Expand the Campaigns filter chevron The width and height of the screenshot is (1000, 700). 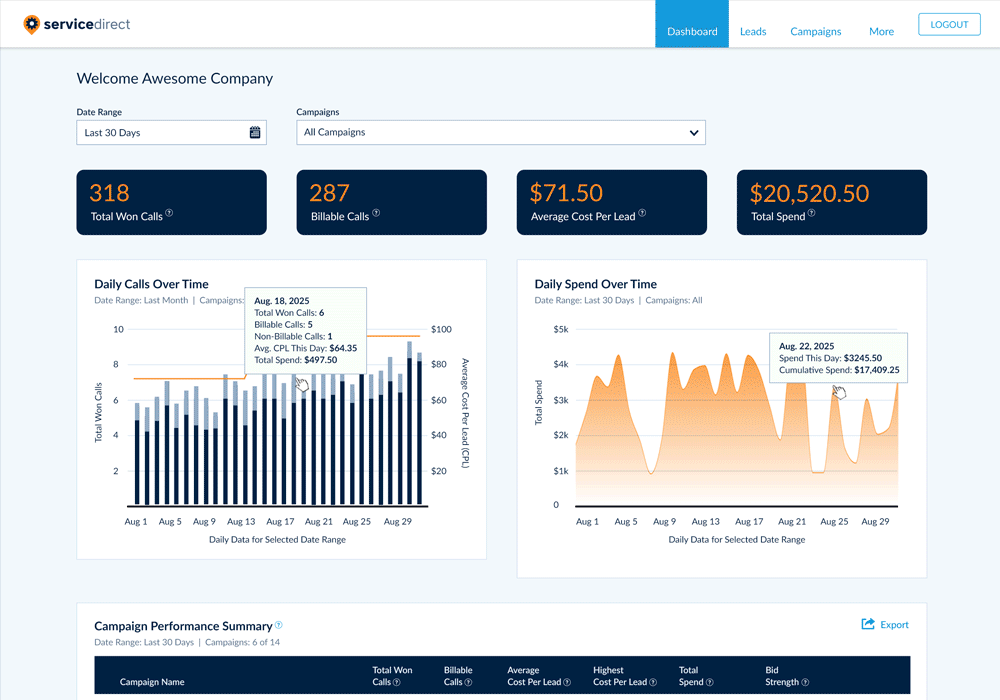693,132
